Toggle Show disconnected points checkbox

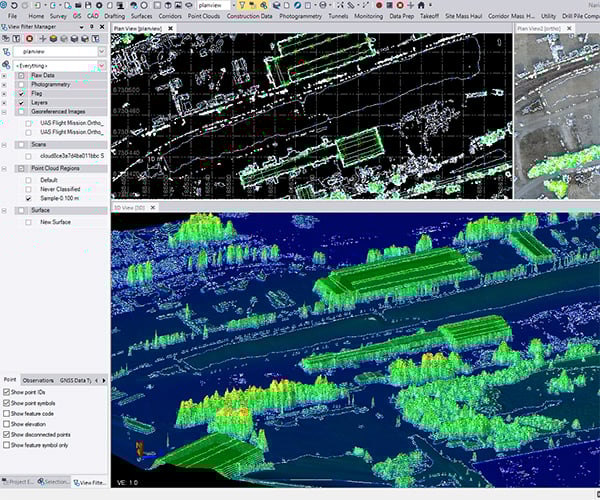pyautogui.click(x=6, y=435)
